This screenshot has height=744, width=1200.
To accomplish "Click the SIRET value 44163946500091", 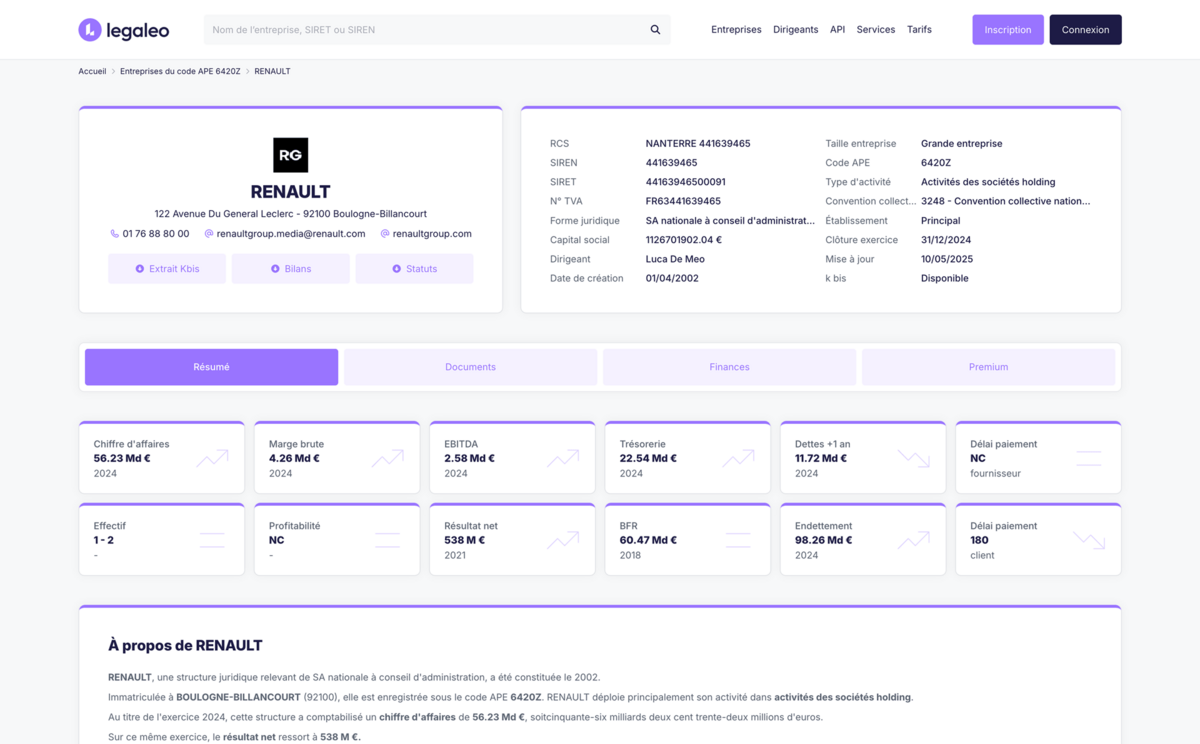I will click(x=686, y=182).
